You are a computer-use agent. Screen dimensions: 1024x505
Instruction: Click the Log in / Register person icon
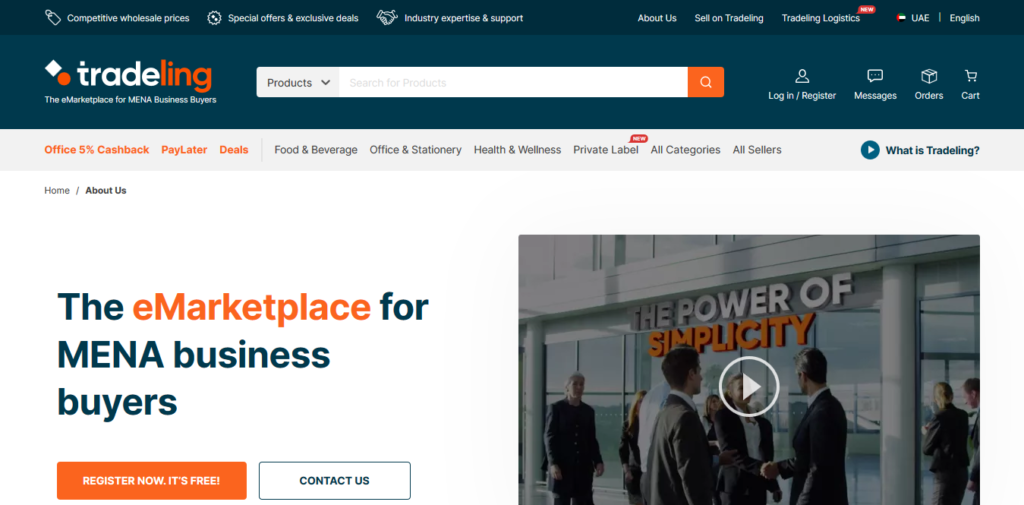[802, 76]
